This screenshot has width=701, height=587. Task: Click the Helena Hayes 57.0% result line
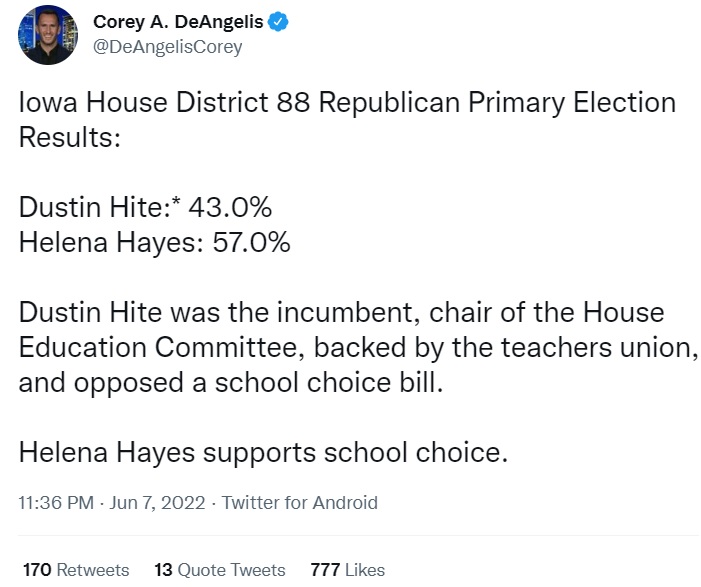coord(155,242)
